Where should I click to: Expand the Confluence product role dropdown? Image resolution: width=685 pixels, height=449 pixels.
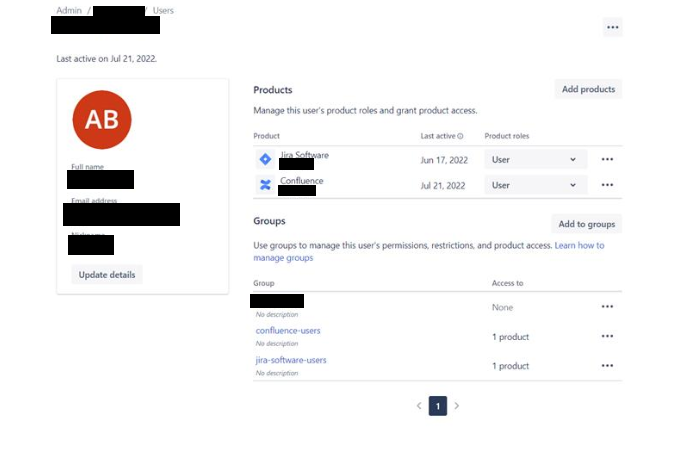tap(535, 185)
